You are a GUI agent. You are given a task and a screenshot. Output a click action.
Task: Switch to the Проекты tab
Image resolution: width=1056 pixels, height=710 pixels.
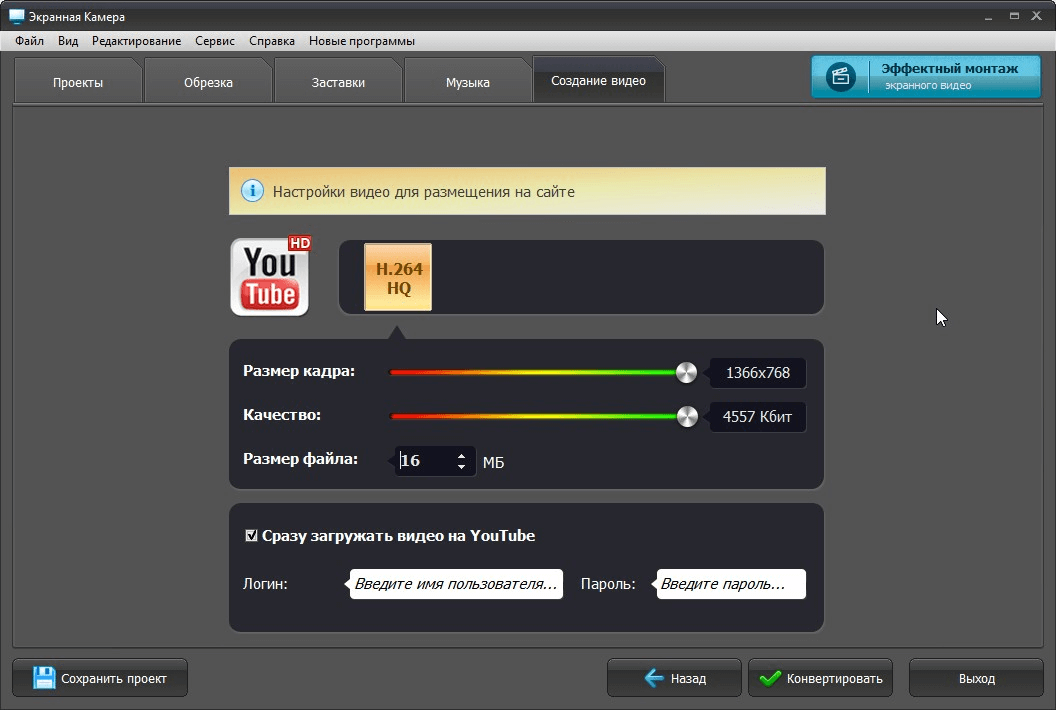78,82
